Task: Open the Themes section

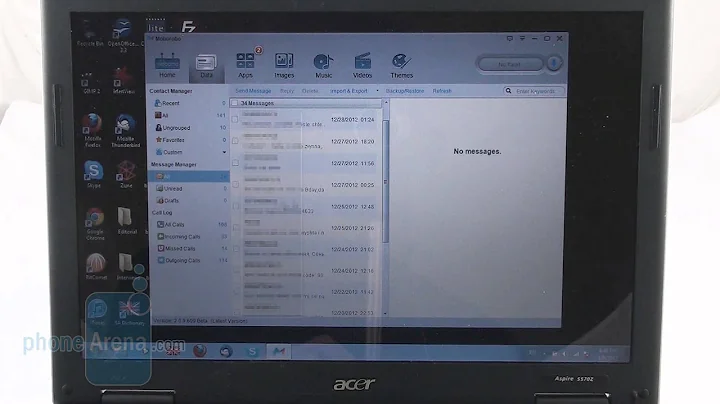Action: [x=402, y=66]
